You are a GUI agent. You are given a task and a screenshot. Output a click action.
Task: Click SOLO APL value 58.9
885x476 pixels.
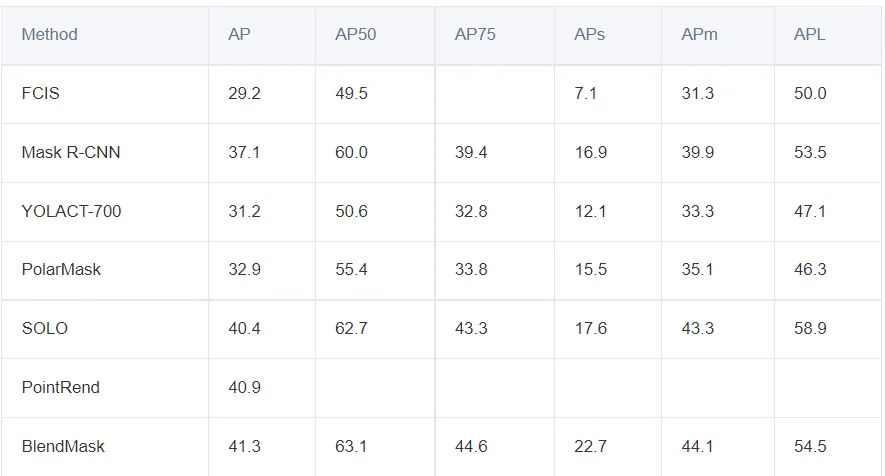(810, 328)
